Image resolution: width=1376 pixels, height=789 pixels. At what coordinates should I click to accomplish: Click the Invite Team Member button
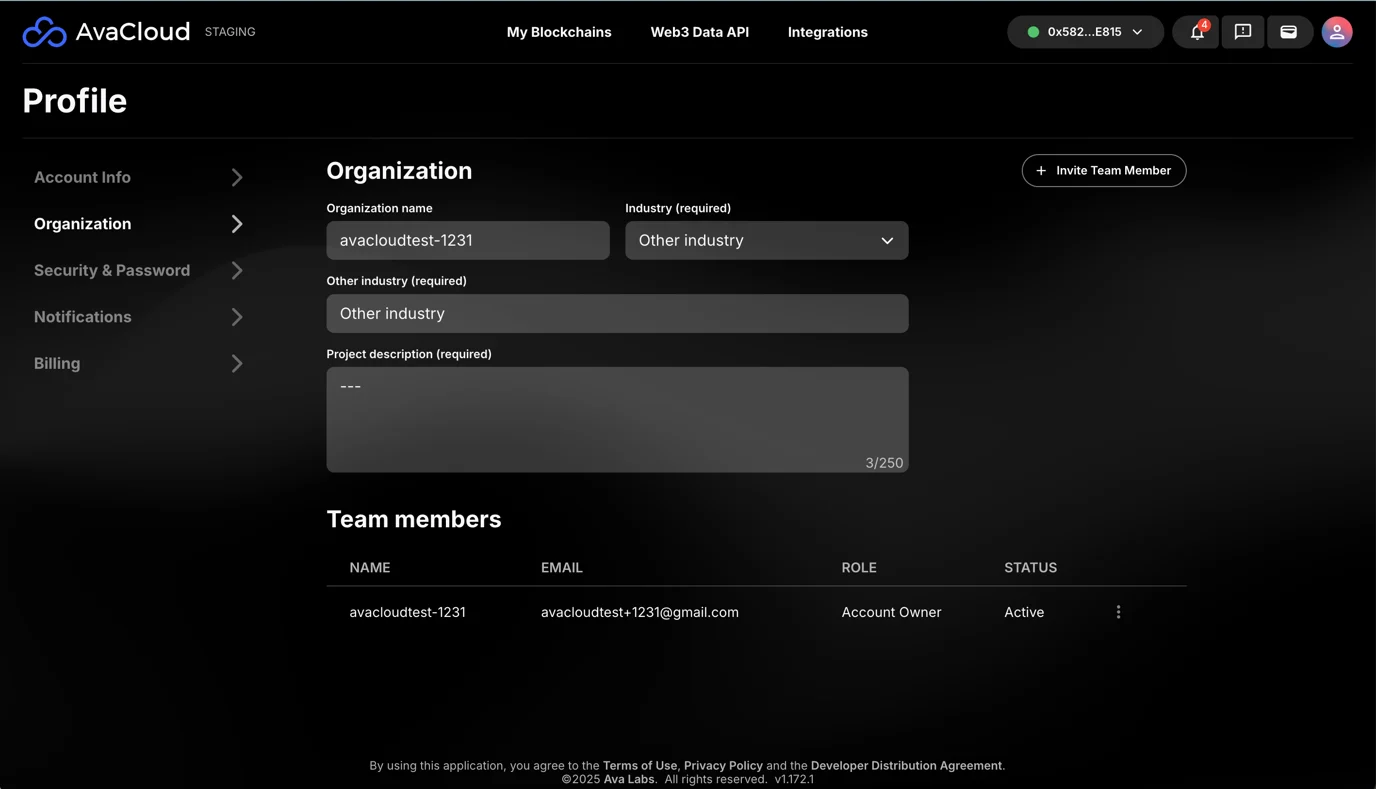[x=1104, y=170]
